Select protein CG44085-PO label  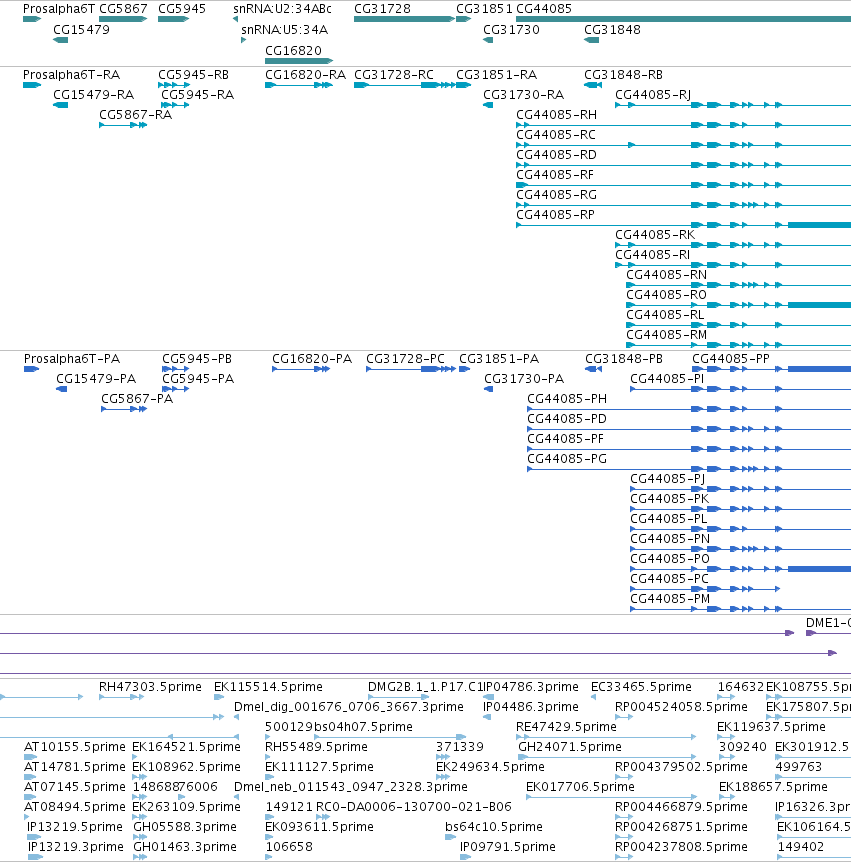[670, 559]
